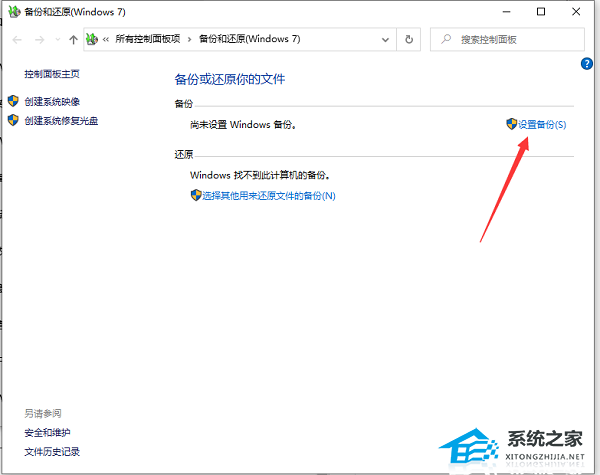Expand the arrow after 所有控制面板项 breadcrumb
The width and height of the screenshot is (600, 475).
[189, 40]
